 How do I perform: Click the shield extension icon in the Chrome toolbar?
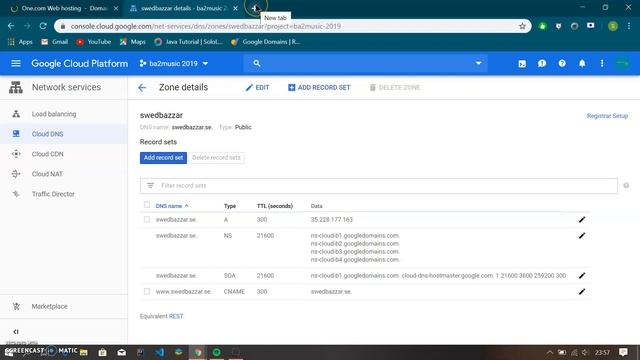point(558,26)
